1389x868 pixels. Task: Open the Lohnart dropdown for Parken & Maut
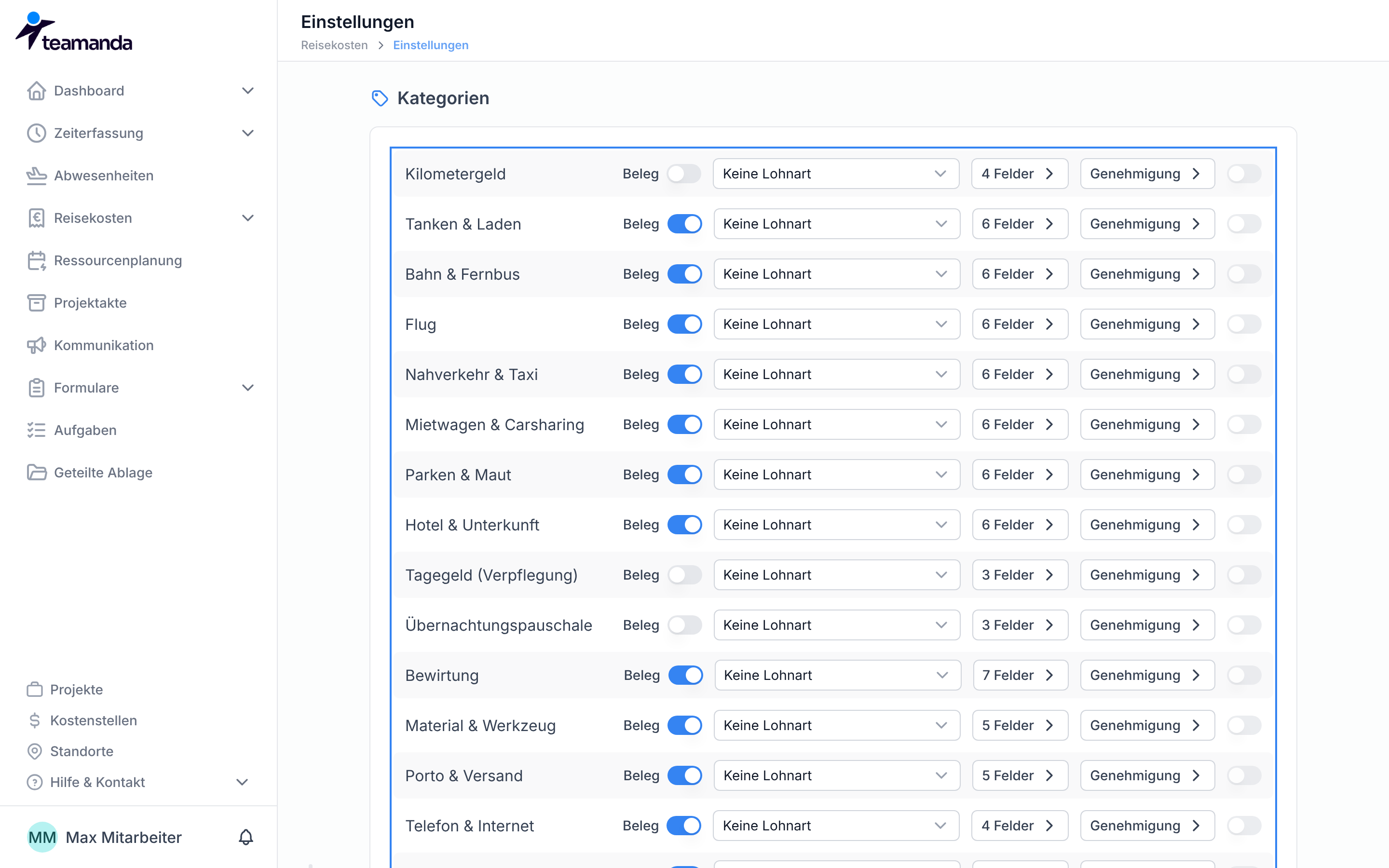(x=836, y=475)
